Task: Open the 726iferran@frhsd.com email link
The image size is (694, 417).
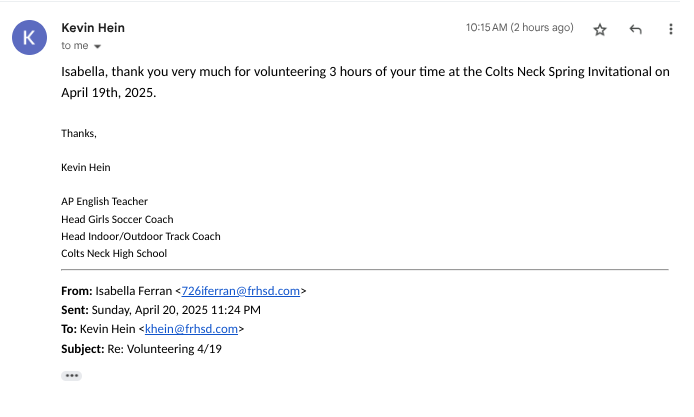Action: pos(240,291)
